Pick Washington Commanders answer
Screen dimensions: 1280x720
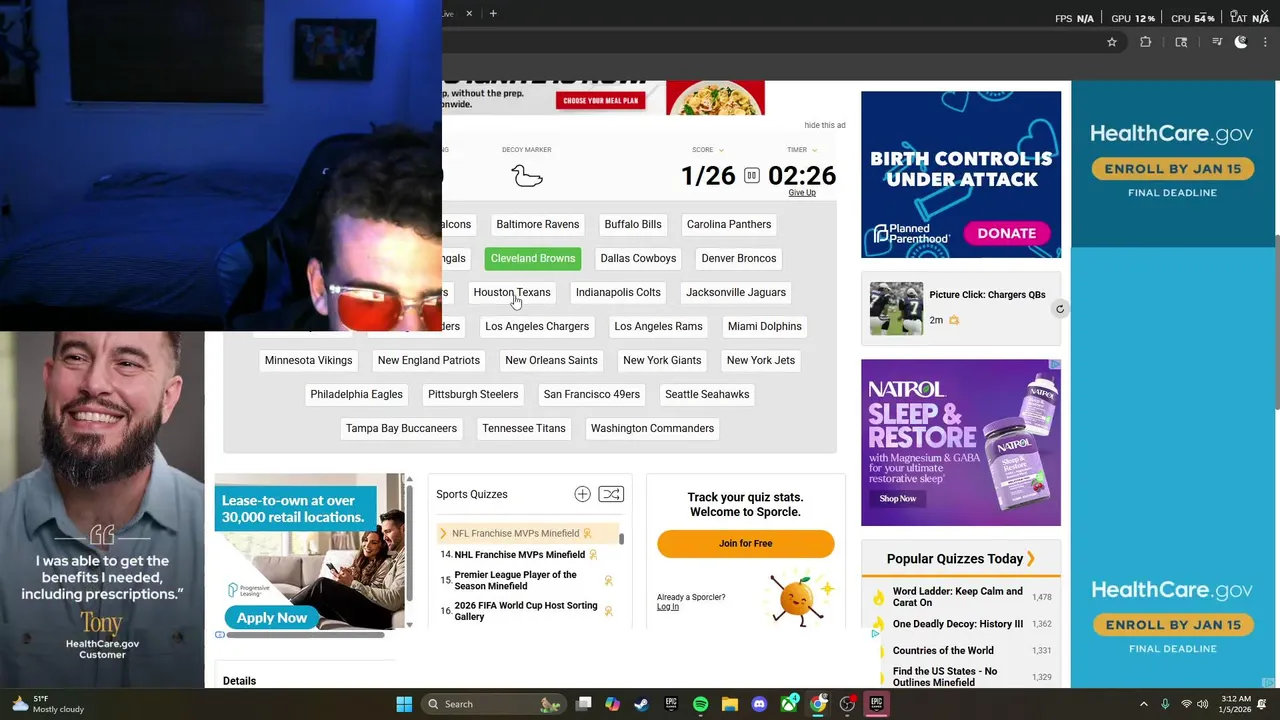(x=652, y=428)
